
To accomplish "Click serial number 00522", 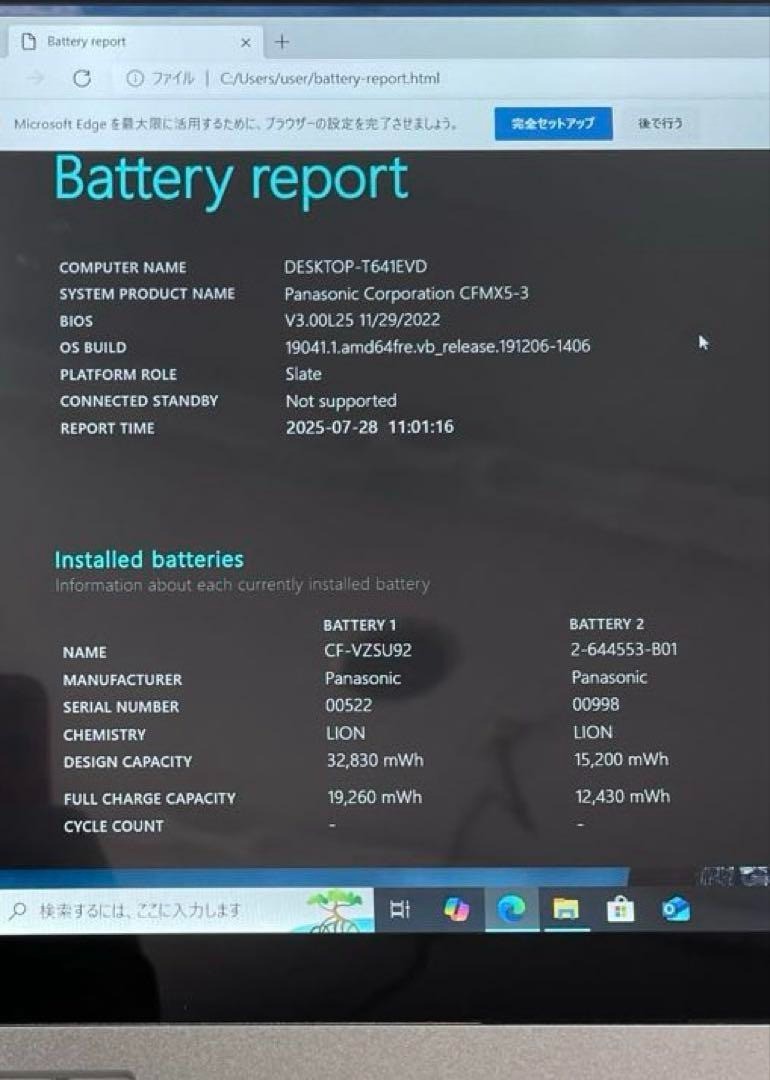I will click(348, 705).
